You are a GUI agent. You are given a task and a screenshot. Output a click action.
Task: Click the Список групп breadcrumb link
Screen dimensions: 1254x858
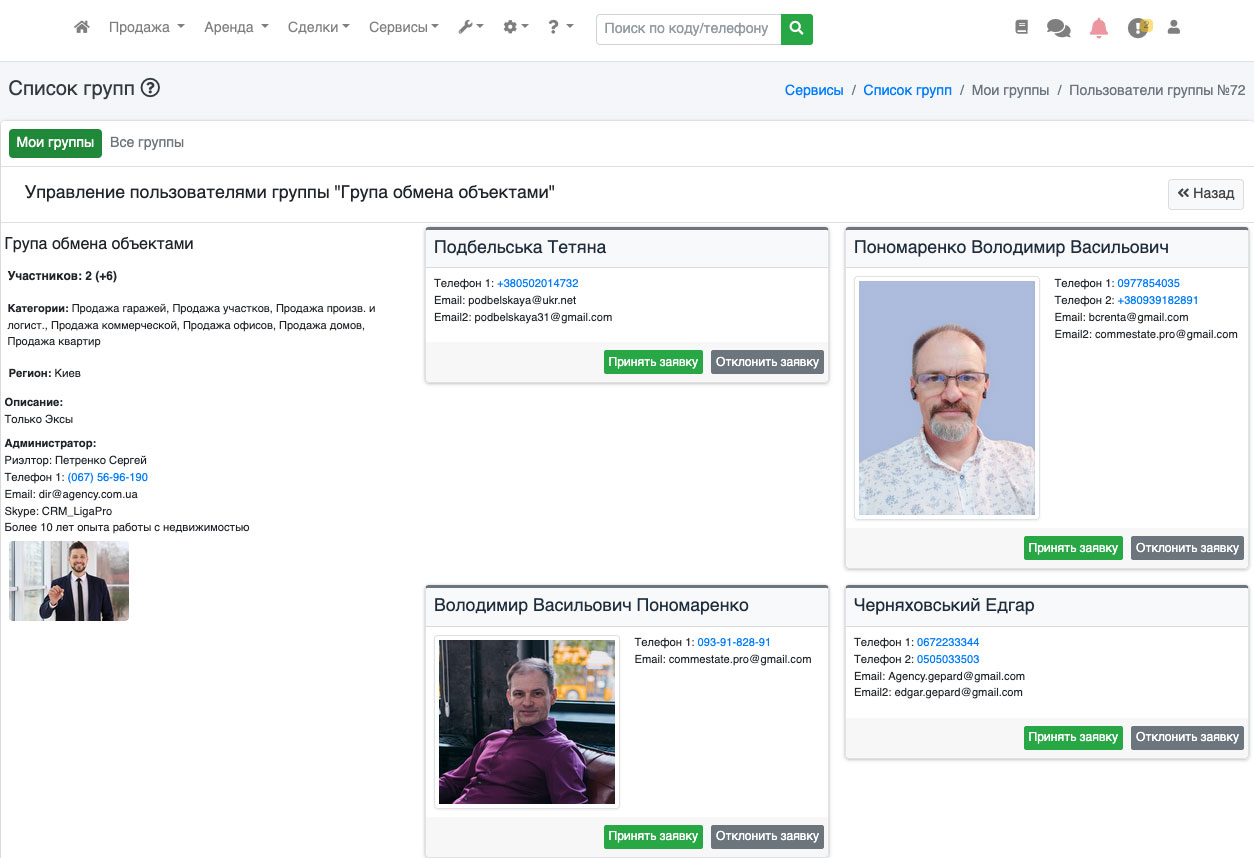click(x=907, y=90)
